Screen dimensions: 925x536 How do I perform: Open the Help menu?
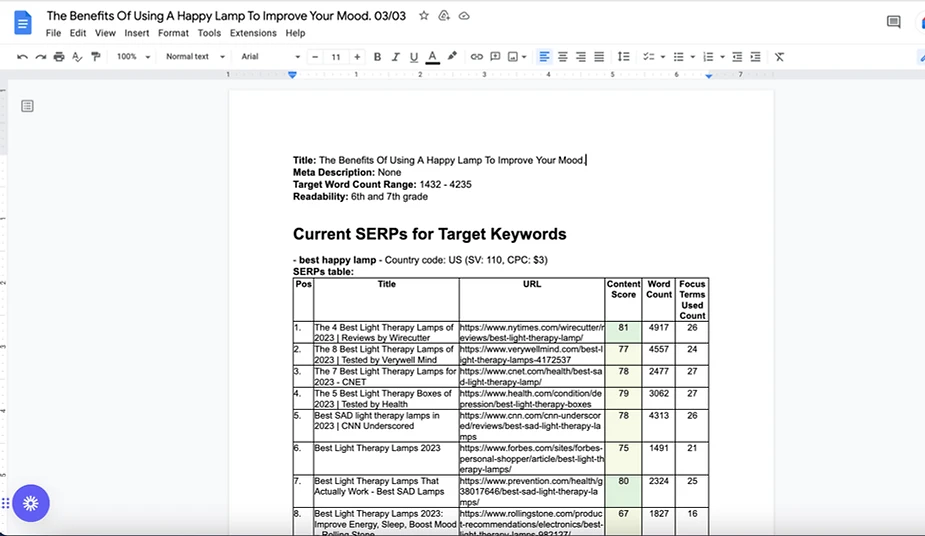(x=295, y=33)
